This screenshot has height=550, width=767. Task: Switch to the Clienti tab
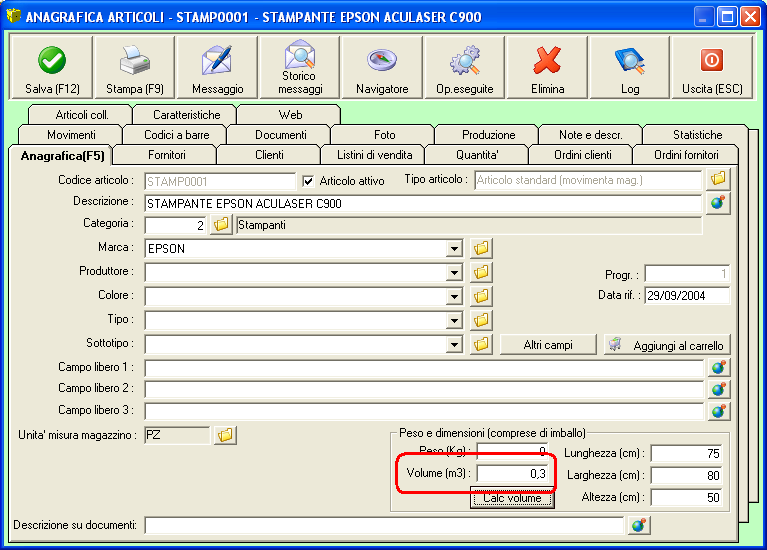point(269,155)
